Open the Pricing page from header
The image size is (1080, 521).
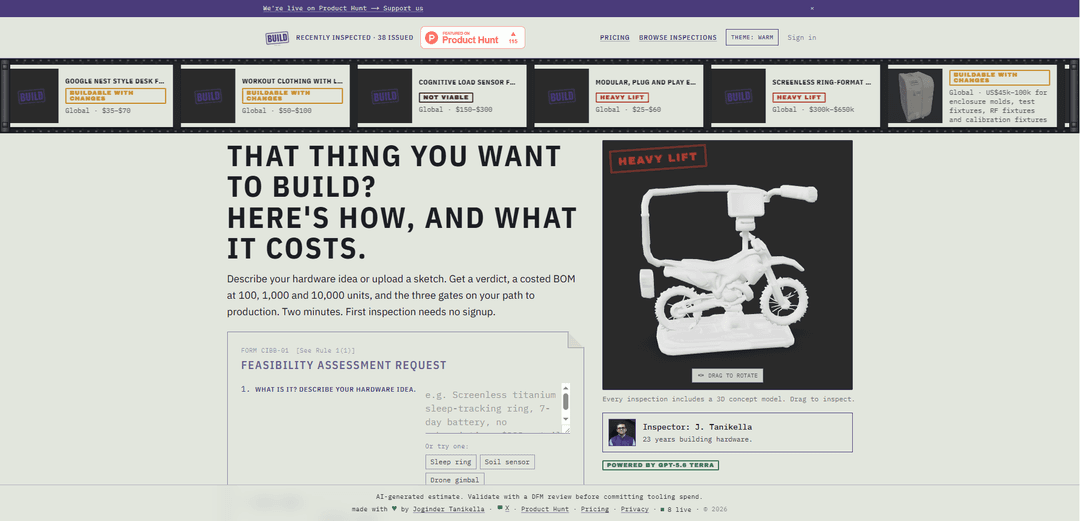coord(614,38)
